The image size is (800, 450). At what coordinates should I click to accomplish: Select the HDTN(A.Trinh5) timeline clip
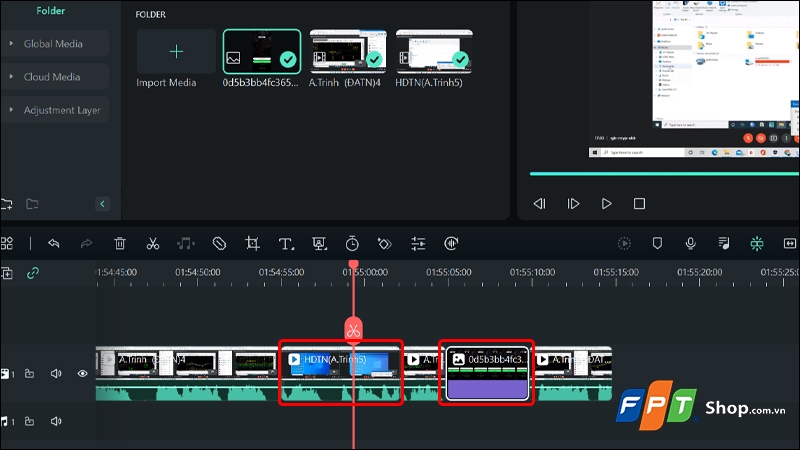(x=340, y=374)
